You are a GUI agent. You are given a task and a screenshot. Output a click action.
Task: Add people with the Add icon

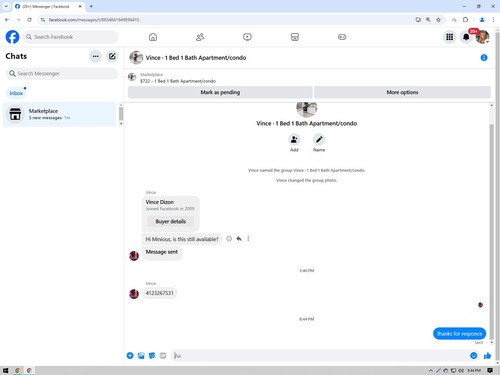pos(294,139)
